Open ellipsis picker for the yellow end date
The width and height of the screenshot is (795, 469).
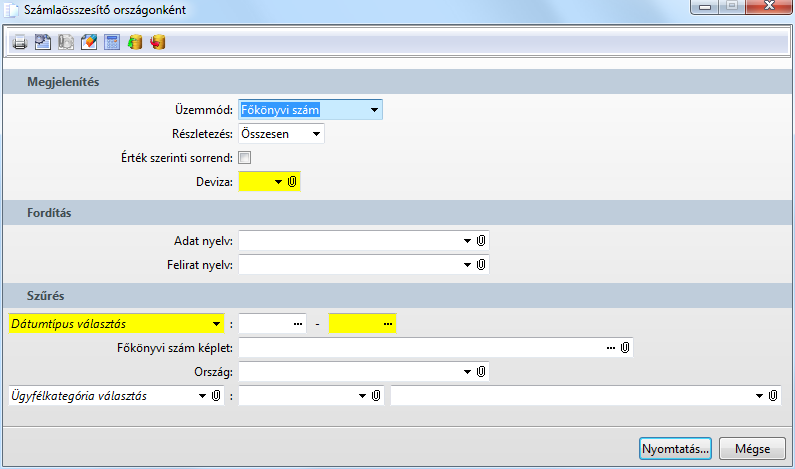387,324
